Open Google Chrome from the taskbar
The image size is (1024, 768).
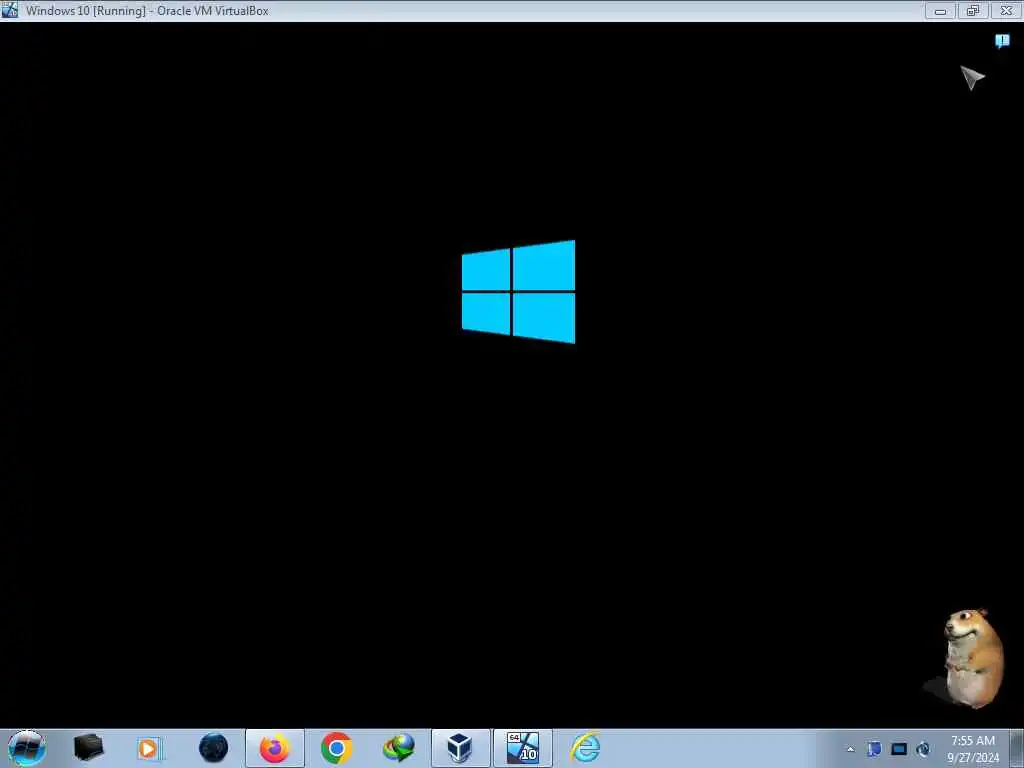tap(336, 748)
